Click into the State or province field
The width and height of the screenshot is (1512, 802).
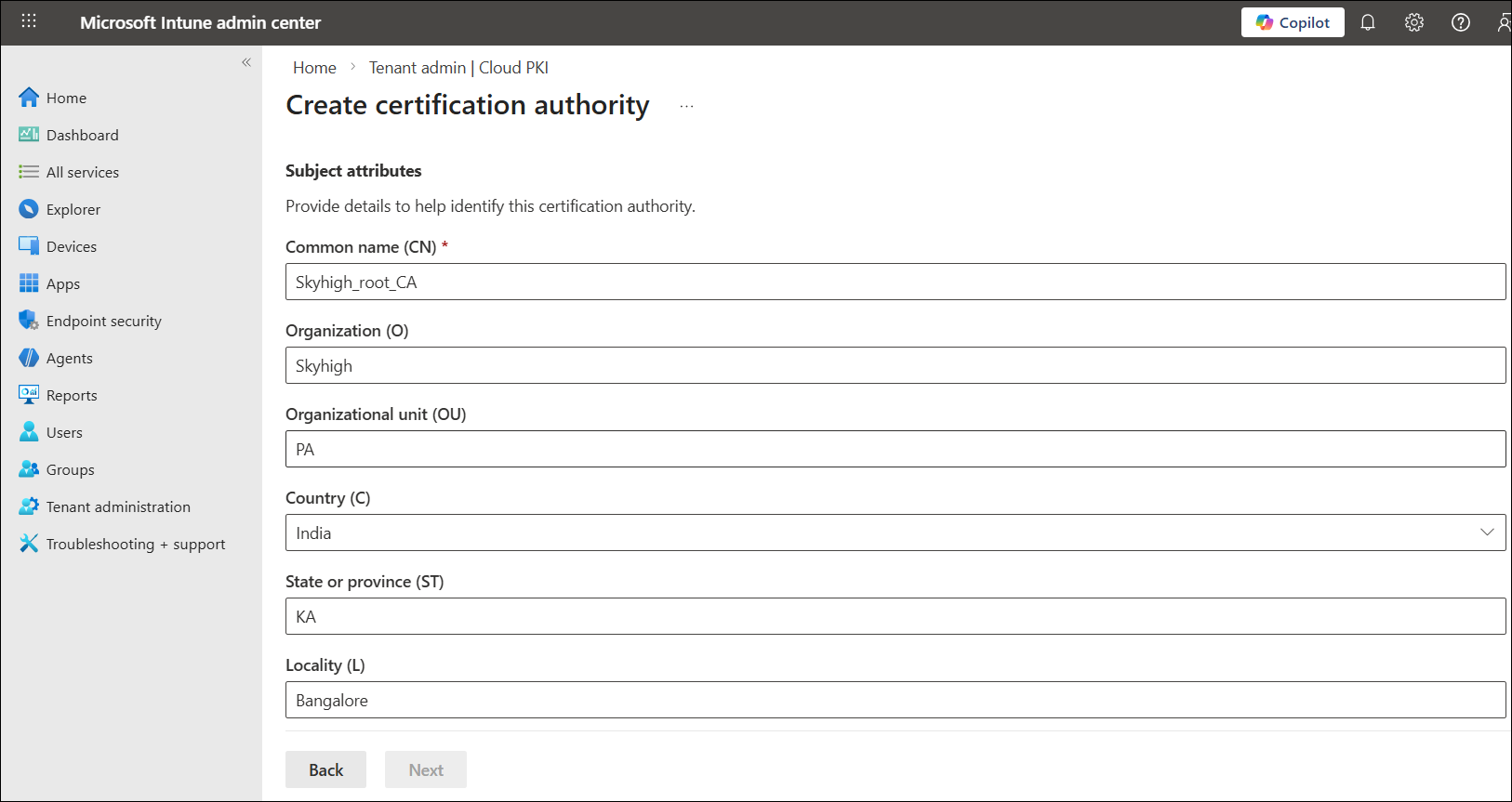895,616
